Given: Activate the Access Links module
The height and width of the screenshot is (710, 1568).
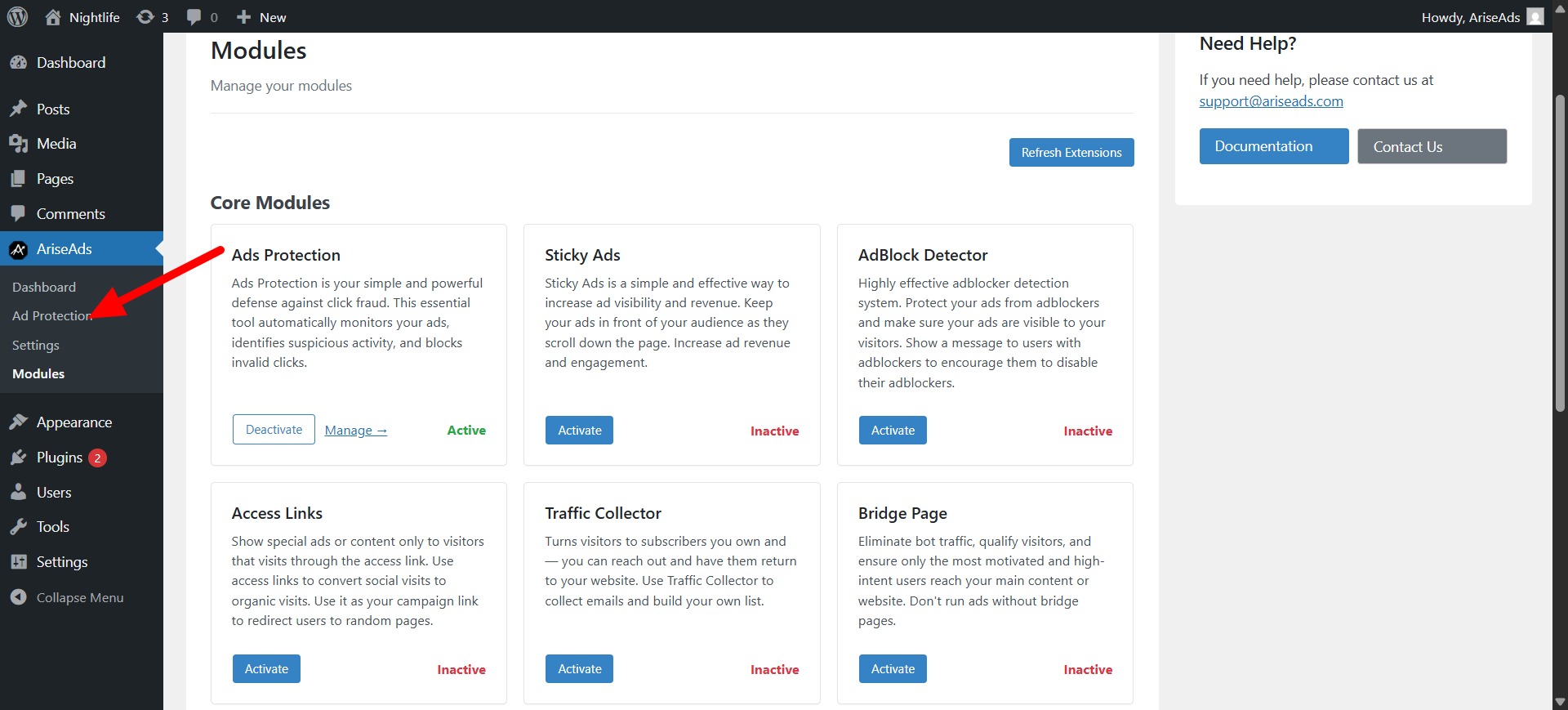Looking at the screenshot, I should coord(266,669).
